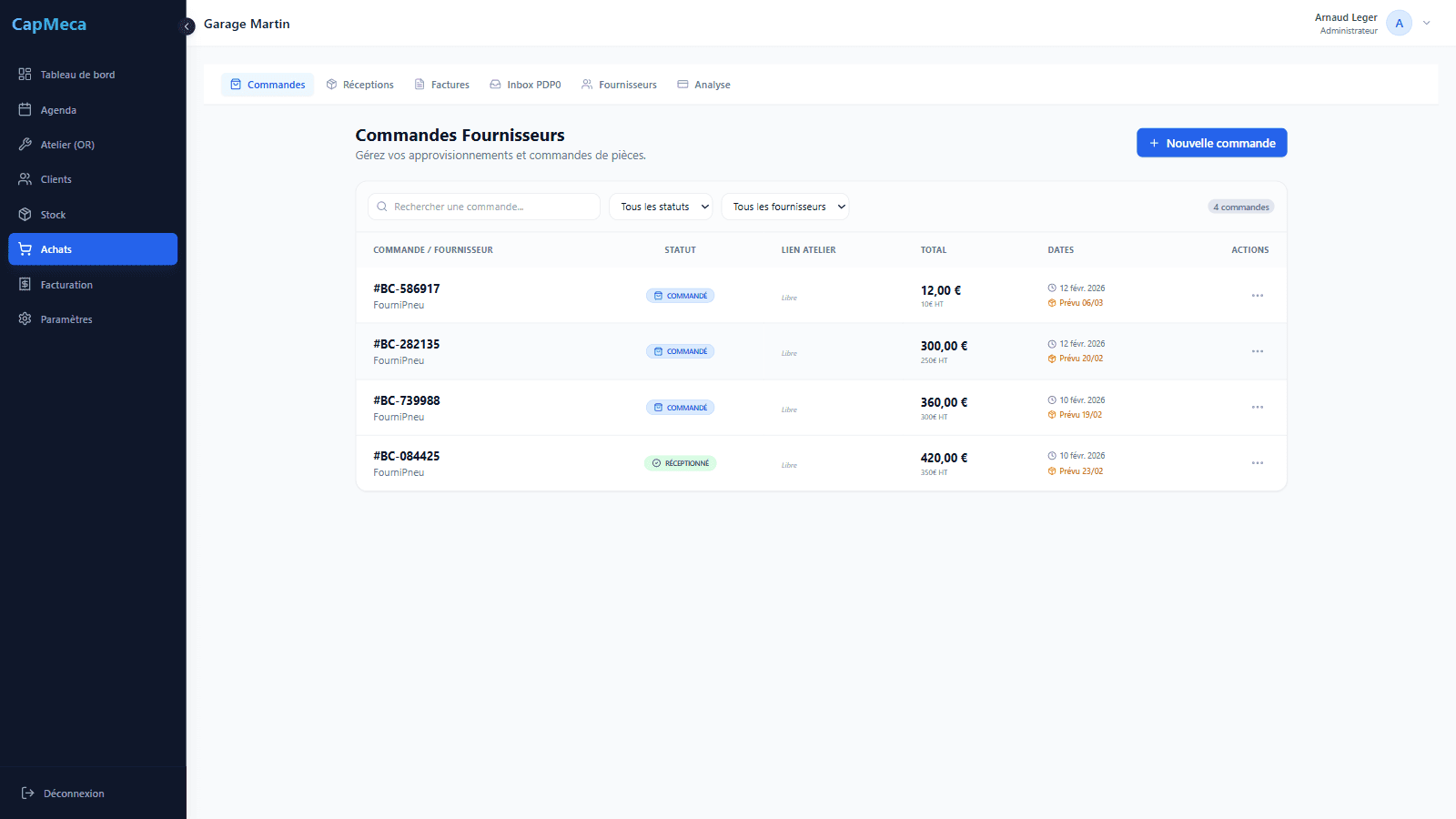Log out using the Déconnexion link

(x=64, y=794)
